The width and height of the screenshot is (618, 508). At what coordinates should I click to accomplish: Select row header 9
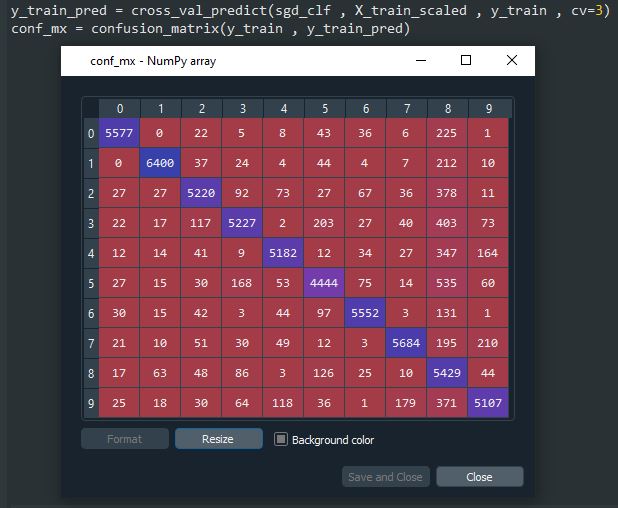[91, 403]
